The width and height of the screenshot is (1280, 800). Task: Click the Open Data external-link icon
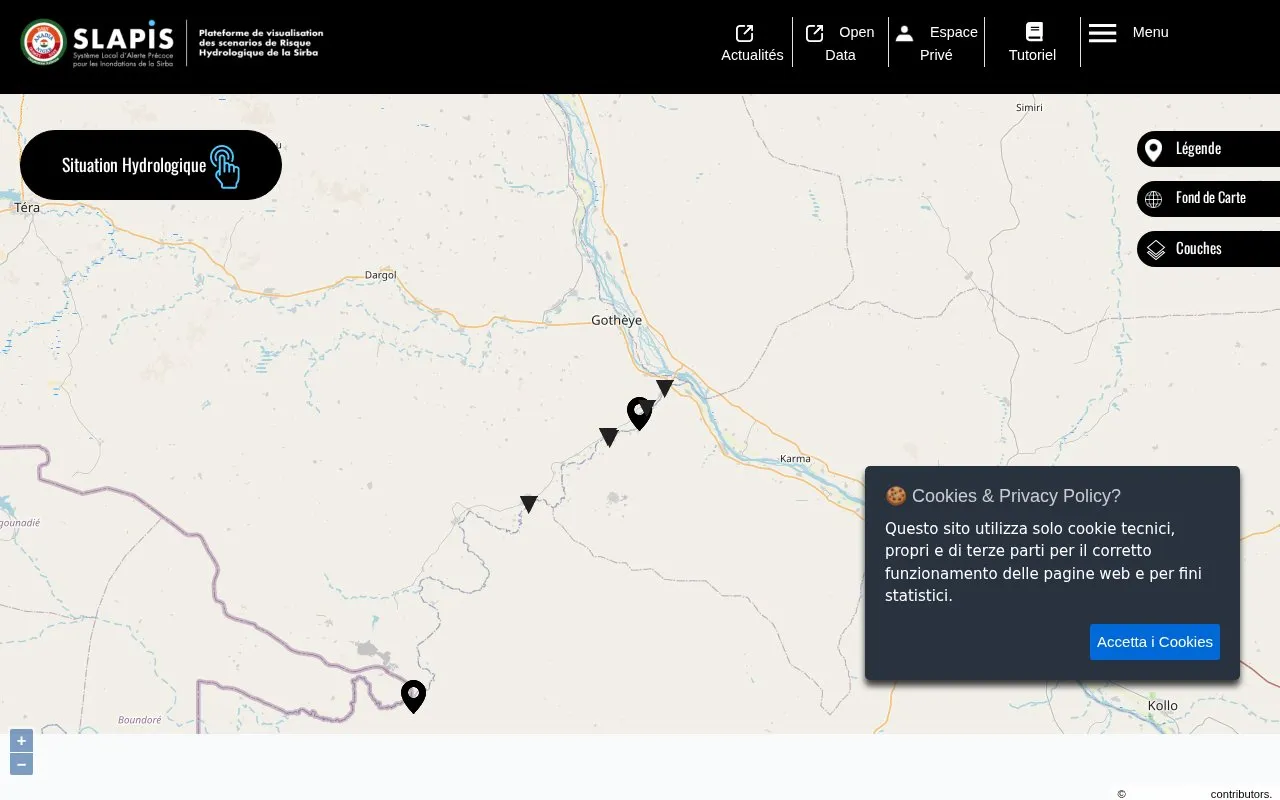pos(815,33)
